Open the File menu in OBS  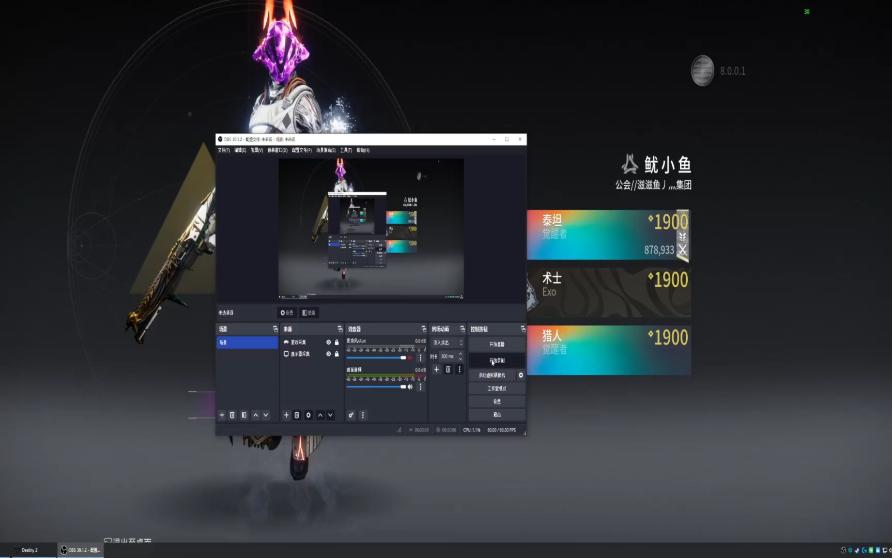click(x=224, y=150)
